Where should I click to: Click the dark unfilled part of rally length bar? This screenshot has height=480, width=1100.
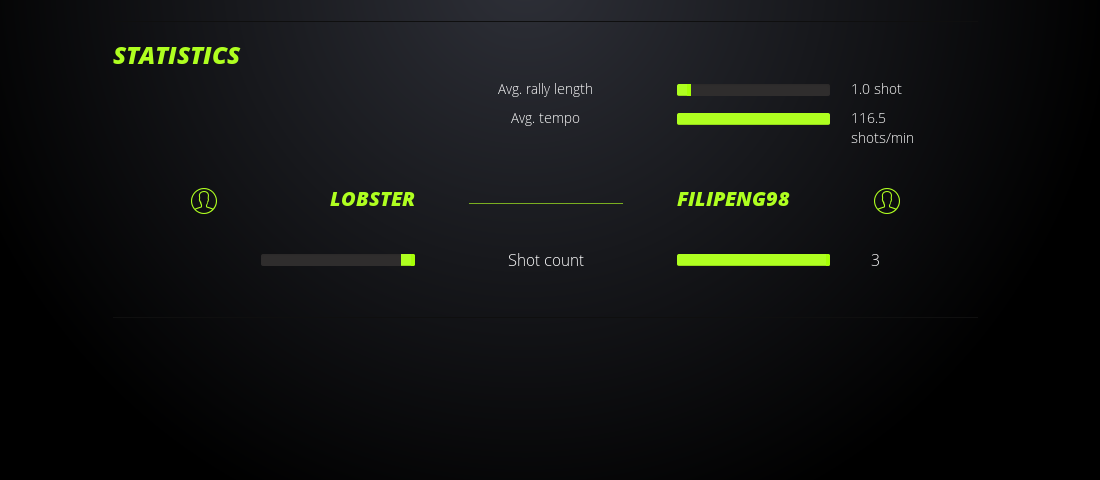coord(760,90)
